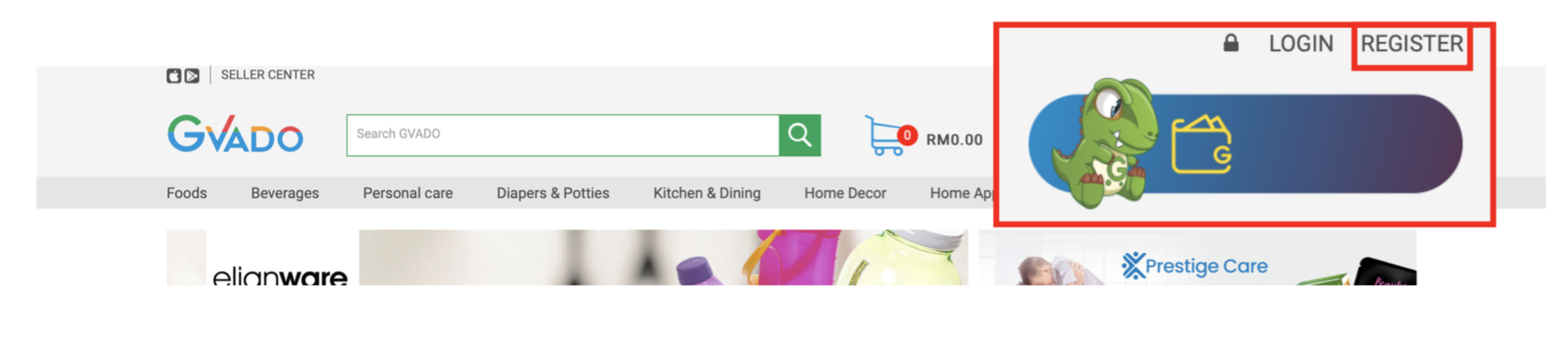Viewport: 1568px width, 340px height.
Task: Open the Foods category
Action: click(187, 193)
